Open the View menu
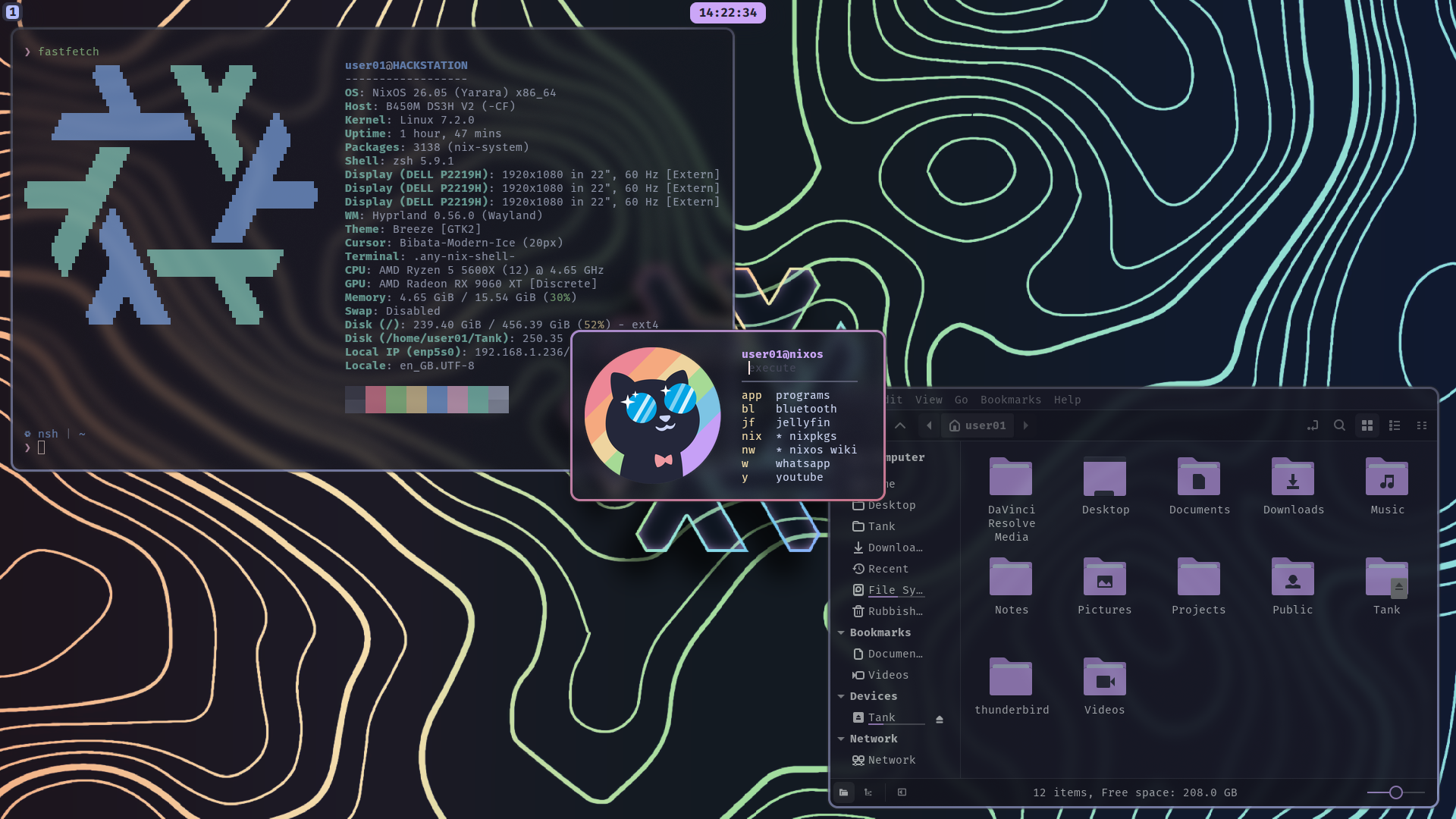Screen dimensions: 1456x819 [x=929, y=400]
